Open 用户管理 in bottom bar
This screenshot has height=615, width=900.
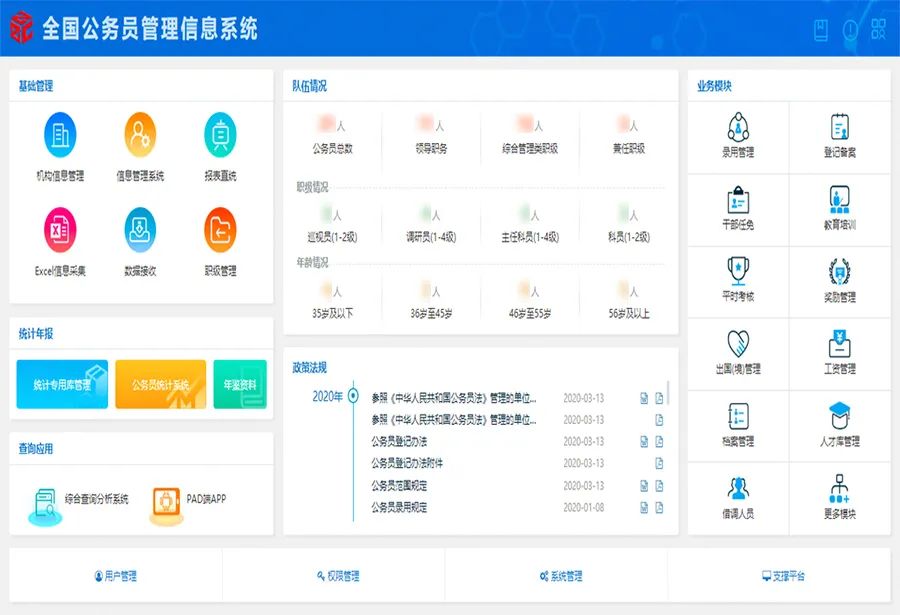[x=115, y=576]
